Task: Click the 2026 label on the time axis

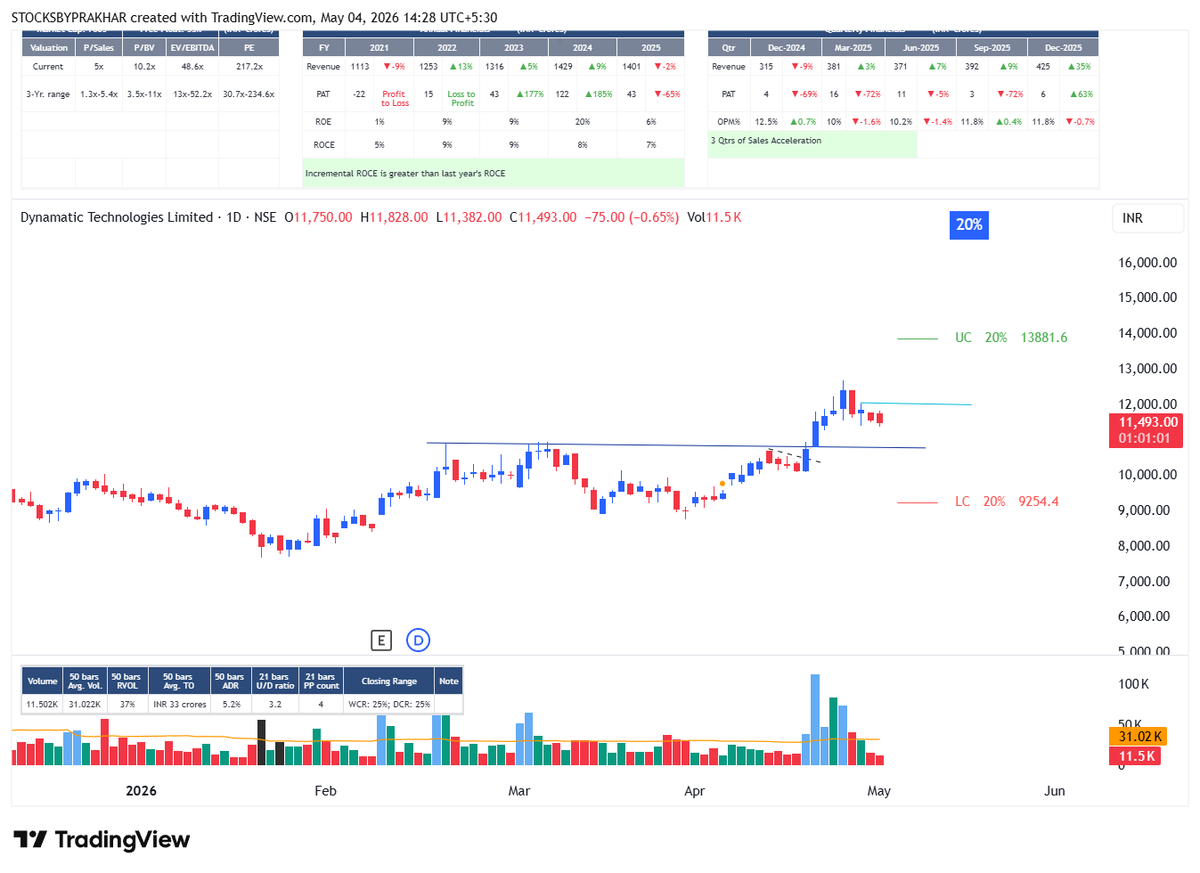Action: (x=141, y=791)
